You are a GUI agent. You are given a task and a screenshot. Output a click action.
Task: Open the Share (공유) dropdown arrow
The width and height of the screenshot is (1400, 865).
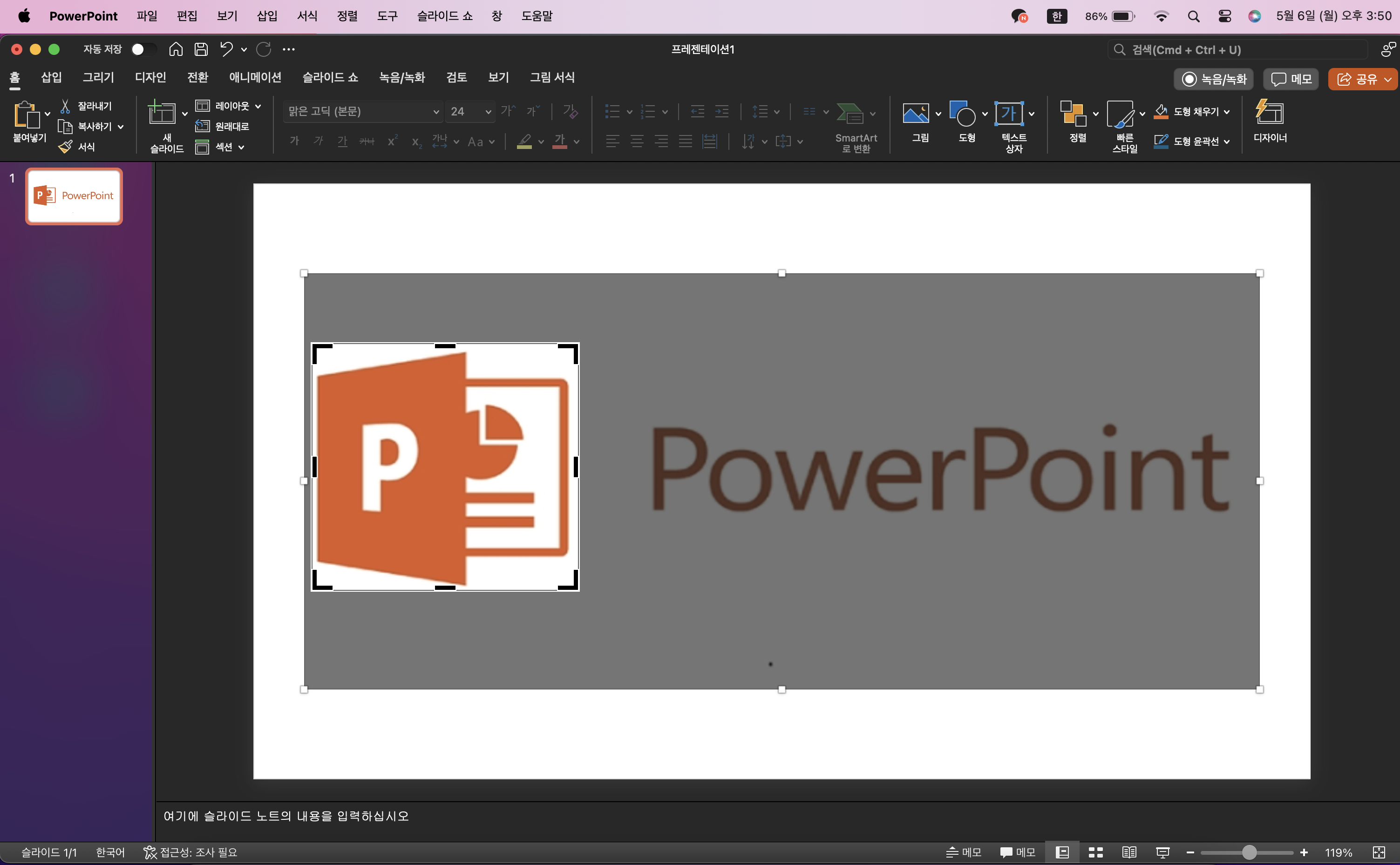[x=1387, y=79]
